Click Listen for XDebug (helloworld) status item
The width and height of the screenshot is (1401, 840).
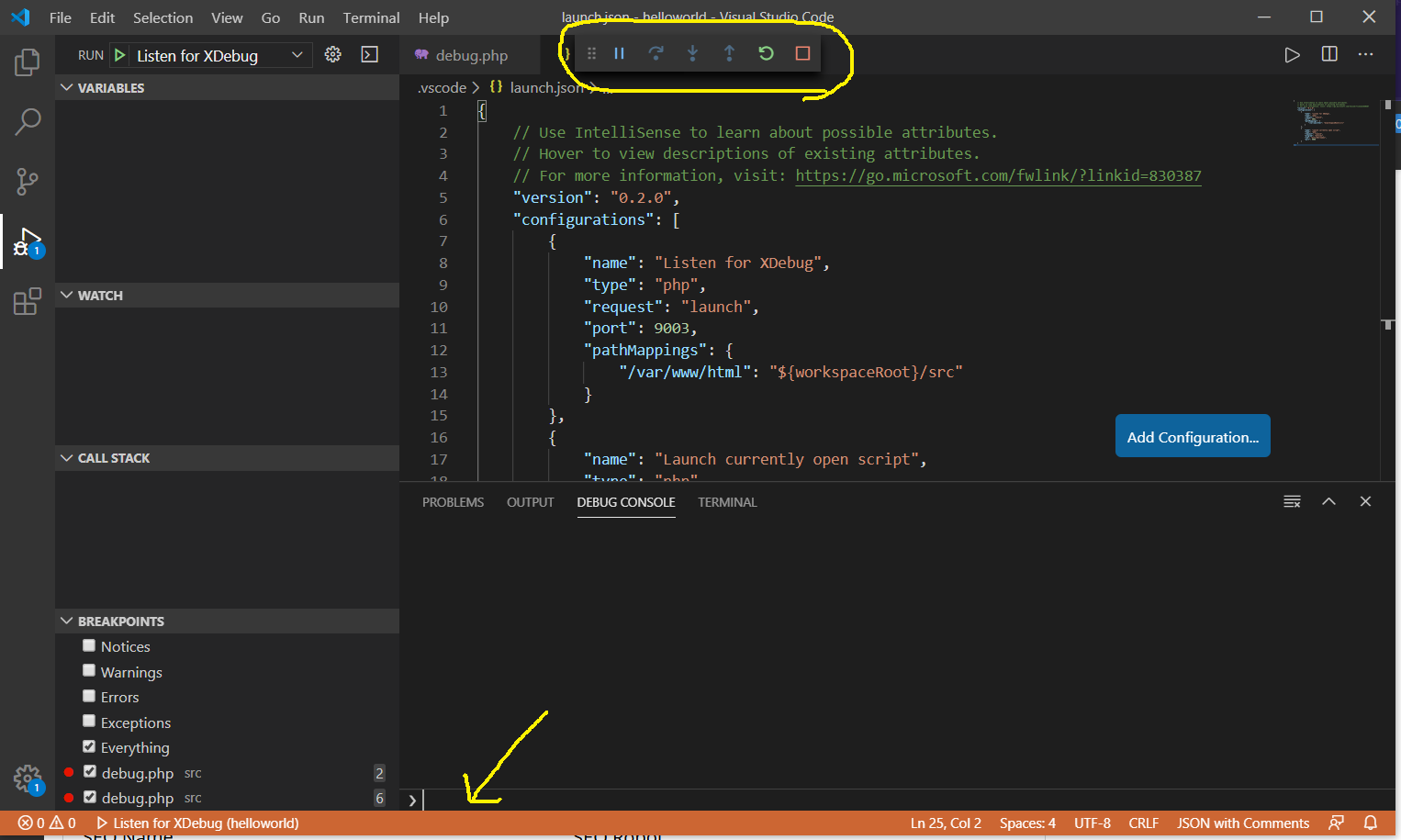click(x=197, y=823)
